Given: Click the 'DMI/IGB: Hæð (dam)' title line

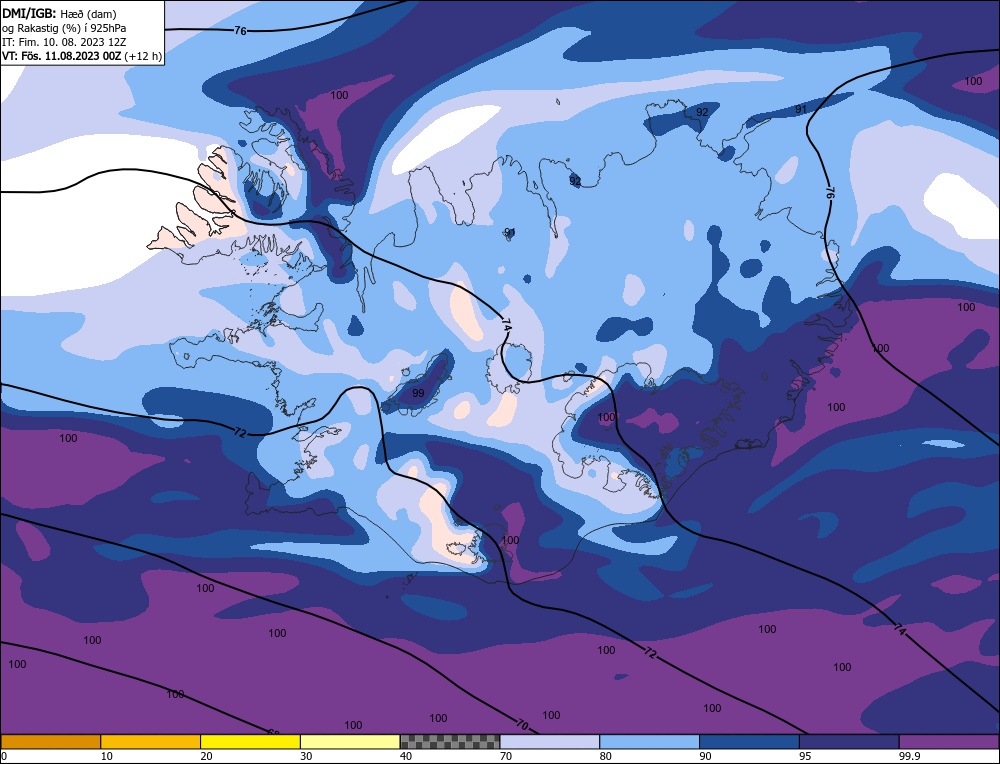Looking at the screenshot, I should pyautogui.click(x=59, y=13).
